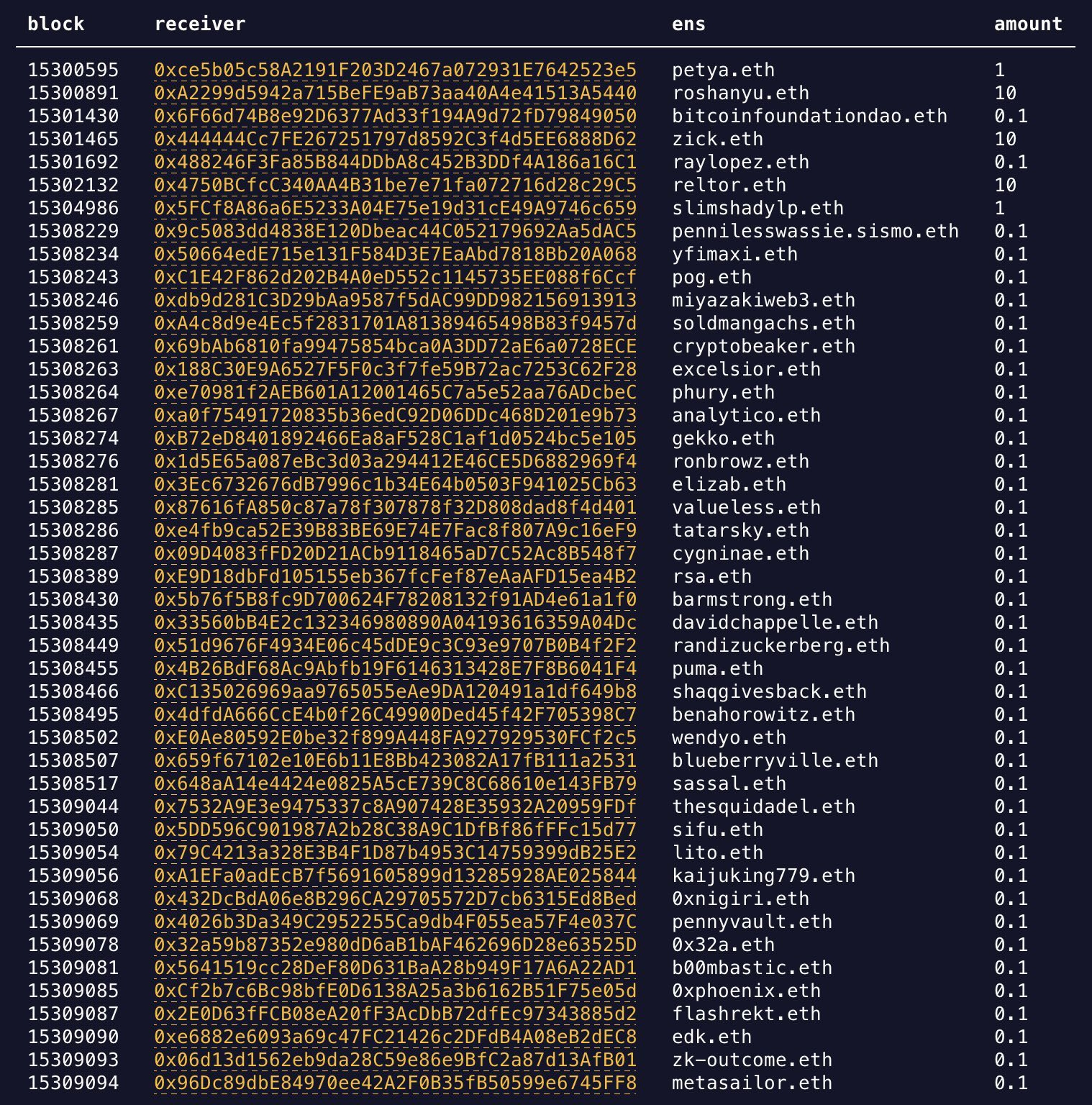Open address link starting 0xE0Ae80592E0b
Viewport: 1092px width, 1105px height.
pyautogui.click(x=396, y=737)
